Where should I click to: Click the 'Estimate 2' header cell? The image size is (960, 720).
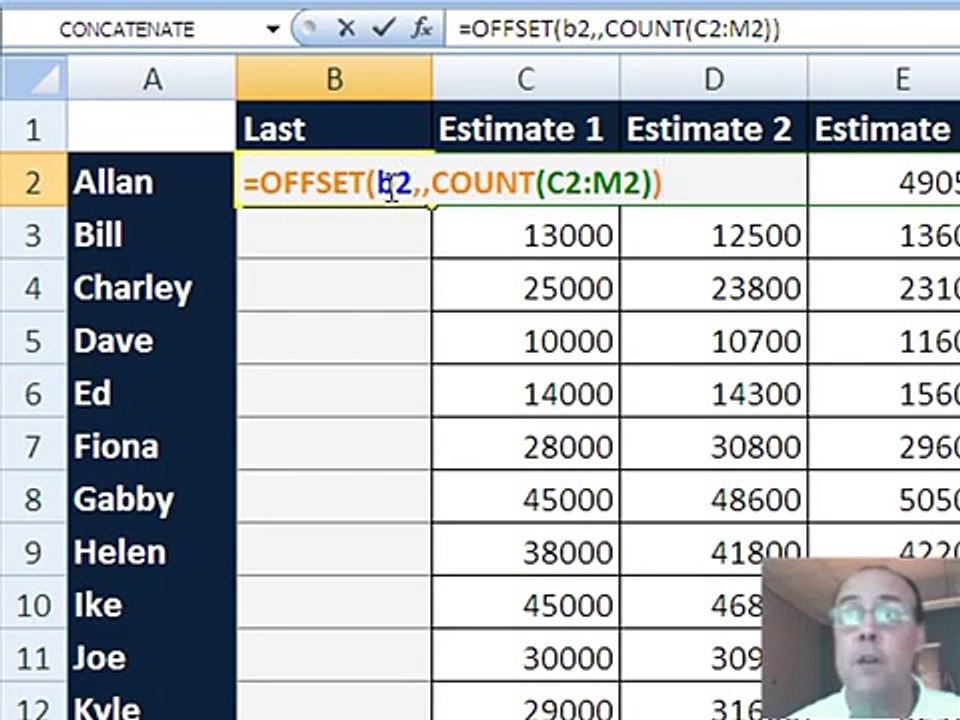coord(714,129)
